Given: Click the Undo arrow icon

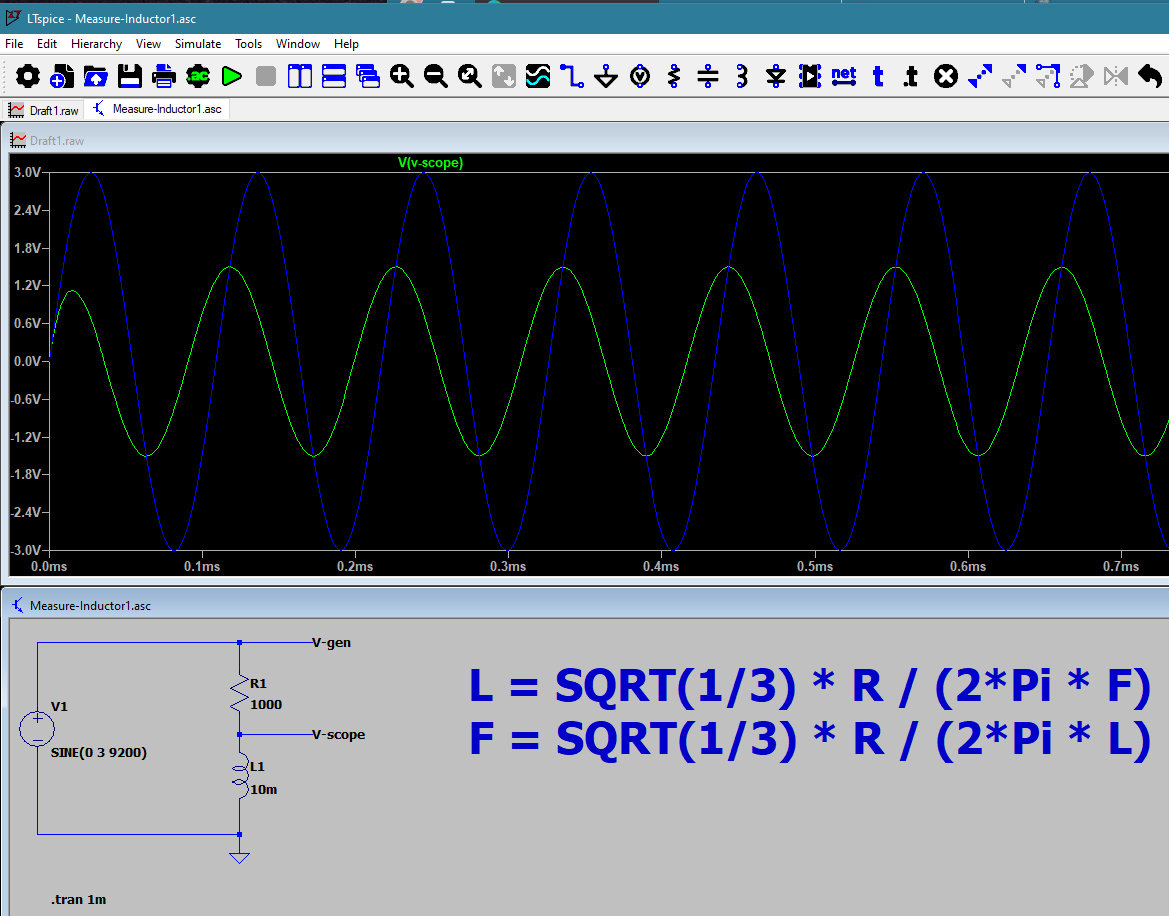Looking at the screenshot, I should [1150, 76].
